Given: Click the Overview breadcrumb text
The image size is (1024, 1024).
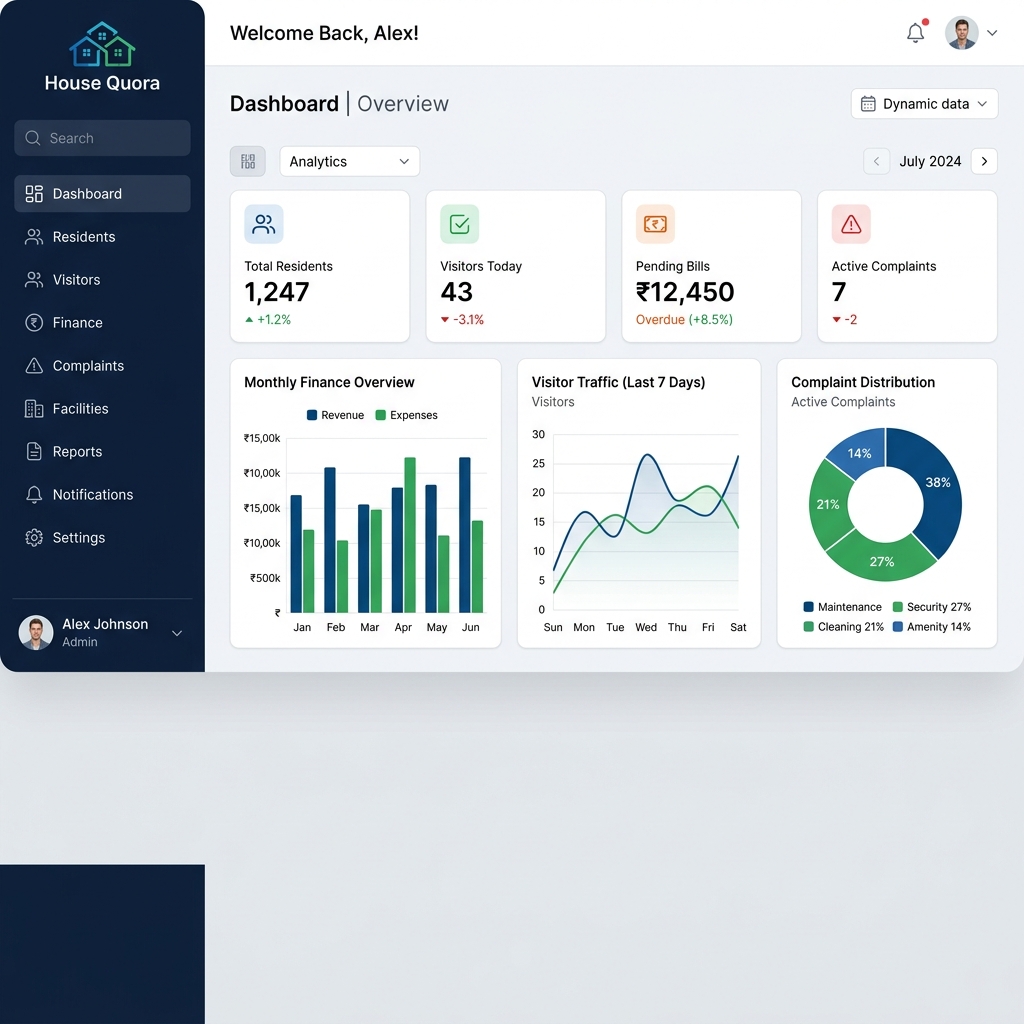Looking at the screenshot, I should pyautogui.click(x=403, y=104).
